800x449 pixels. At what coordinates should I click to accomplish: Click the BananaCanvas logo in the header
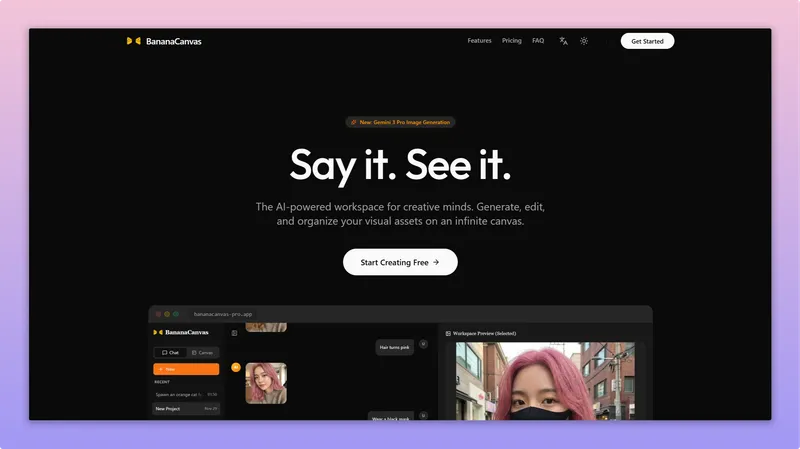[164, 41]
